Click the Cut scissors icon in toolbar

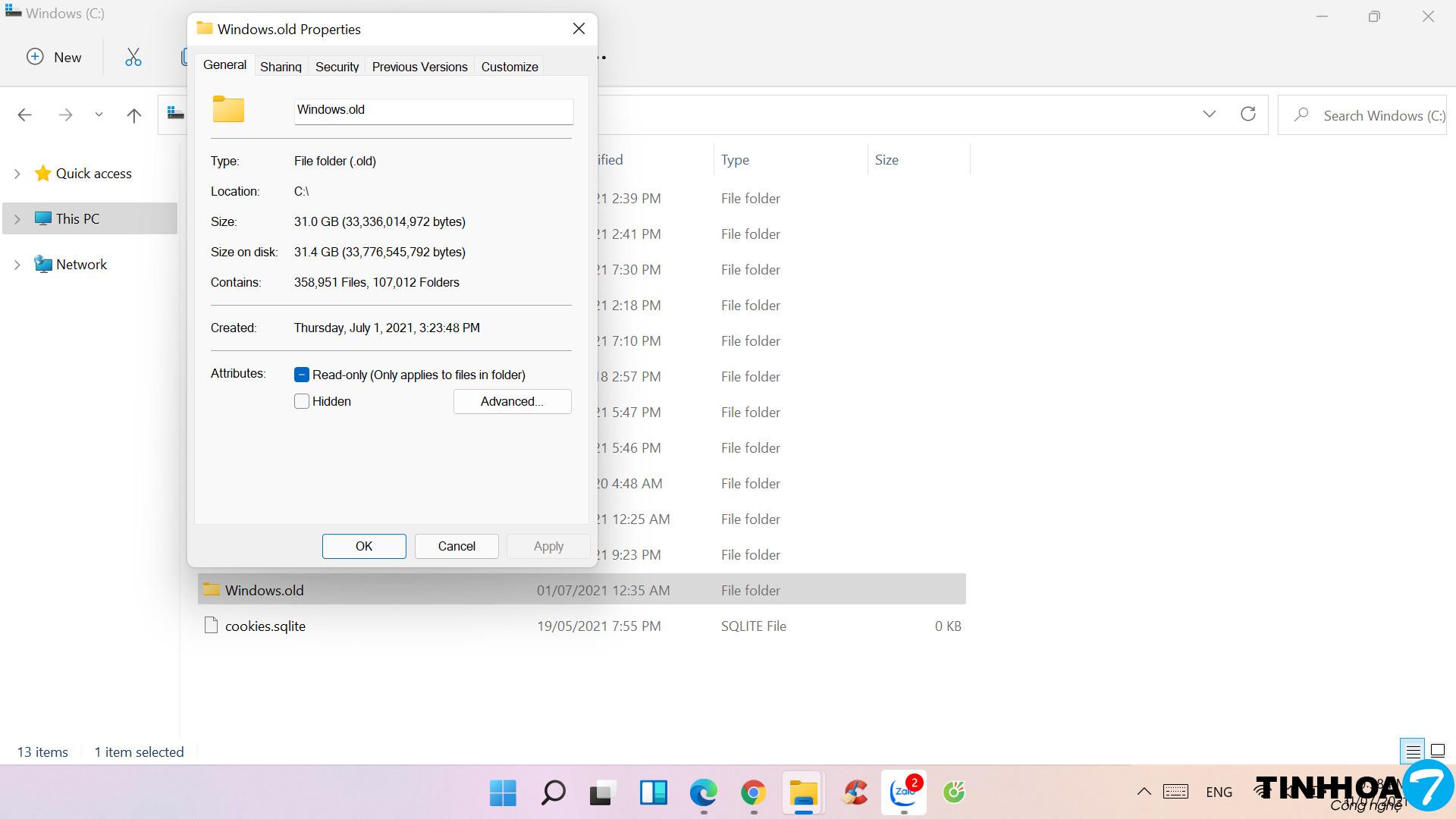coord(133,57)
